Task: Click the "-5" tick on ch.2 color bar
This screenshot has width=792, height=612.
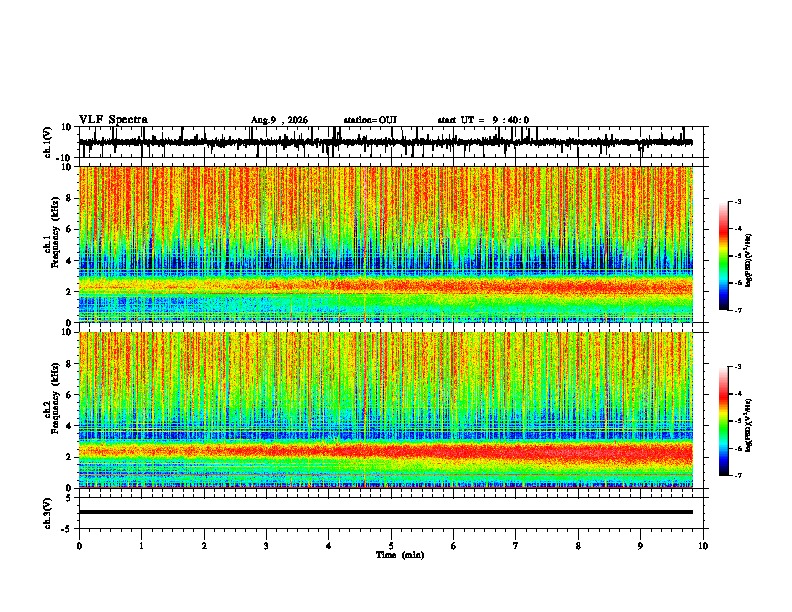Action: click(738, 421)
